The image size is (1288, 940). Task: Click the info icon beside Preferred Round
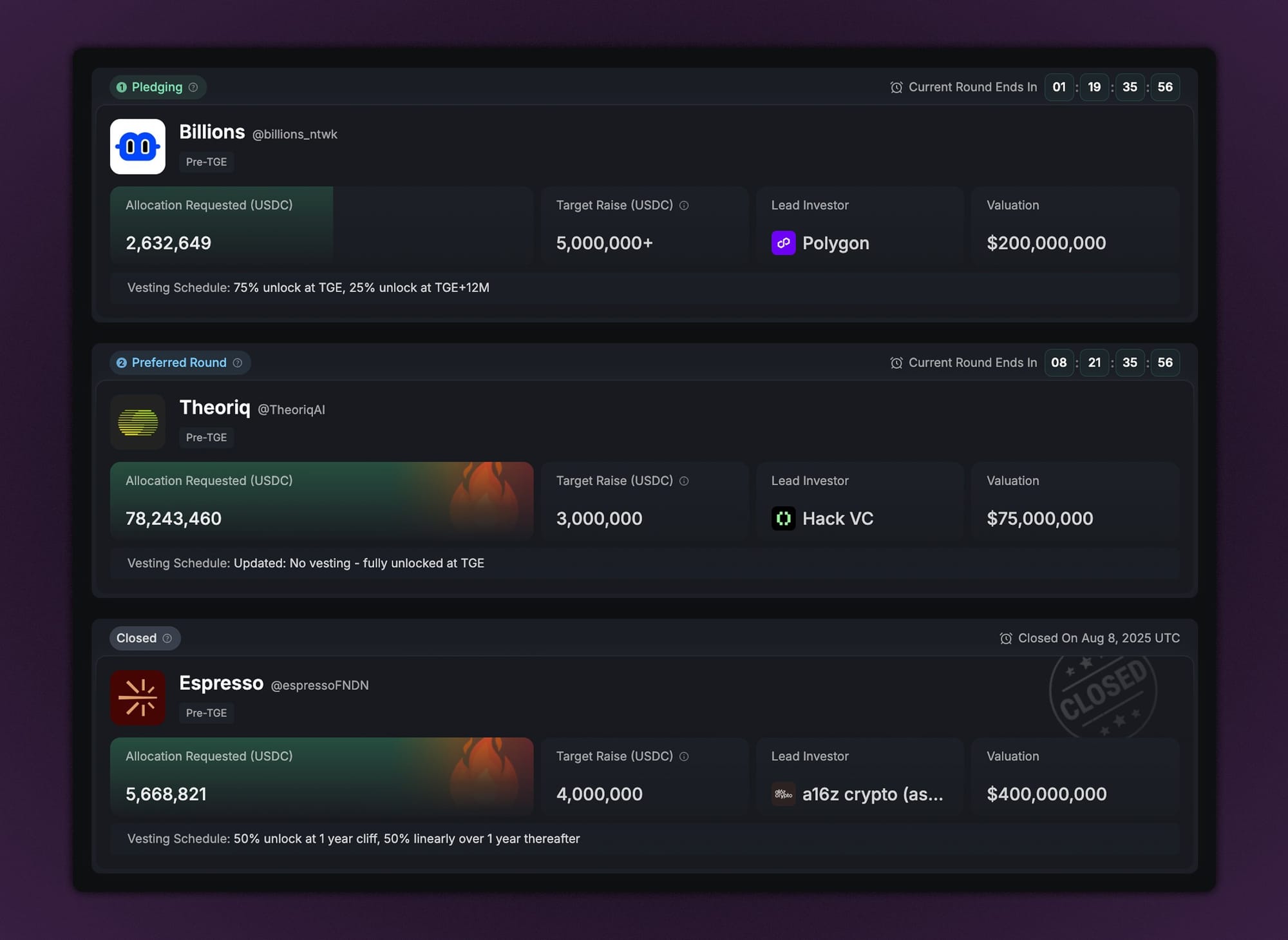pos(238,363)
